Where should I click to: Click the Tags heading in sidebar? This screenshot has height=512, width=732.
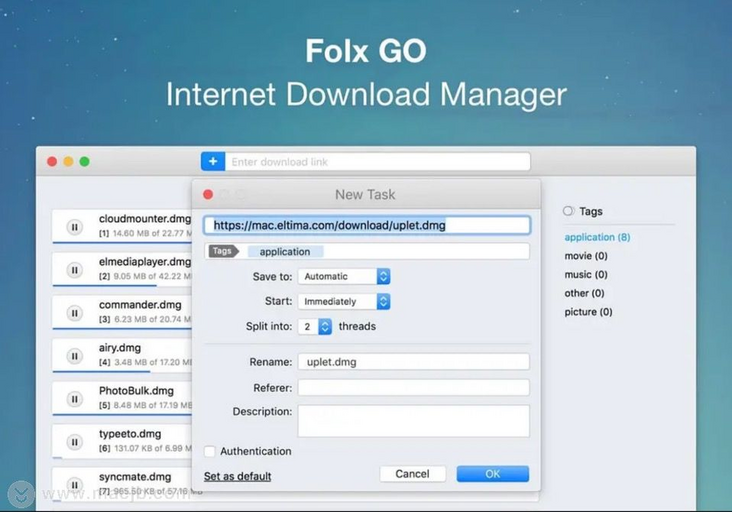591,211
